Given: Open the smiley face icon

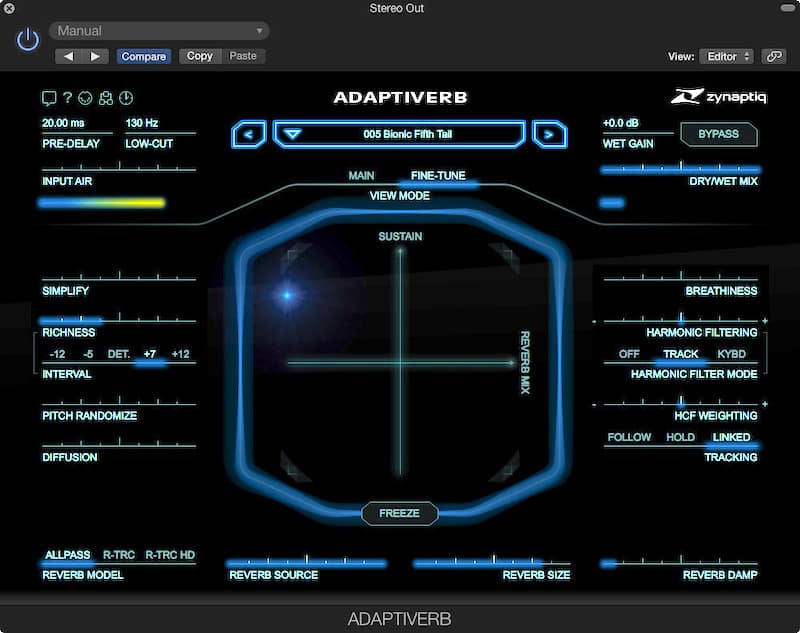Looking at the screenshot, I should coord(85,98).
